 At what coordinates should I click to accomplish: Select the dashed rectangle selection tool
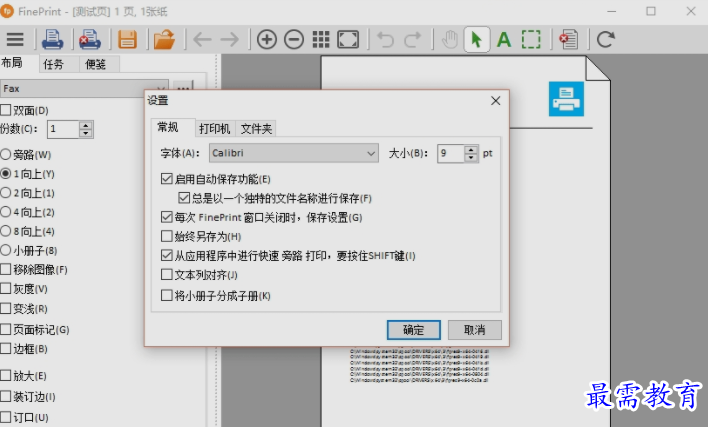click(531, 40)
